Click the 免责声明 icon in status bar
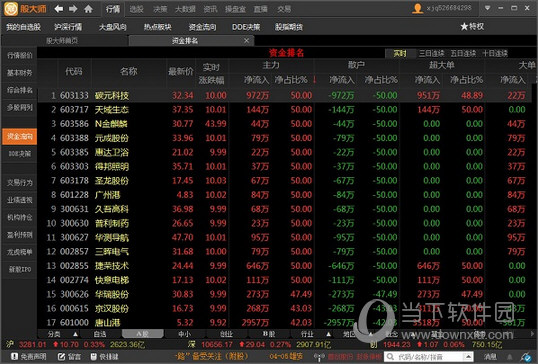Image resolution: width=538 pixels, height=364 pixels. coord(14,356)
